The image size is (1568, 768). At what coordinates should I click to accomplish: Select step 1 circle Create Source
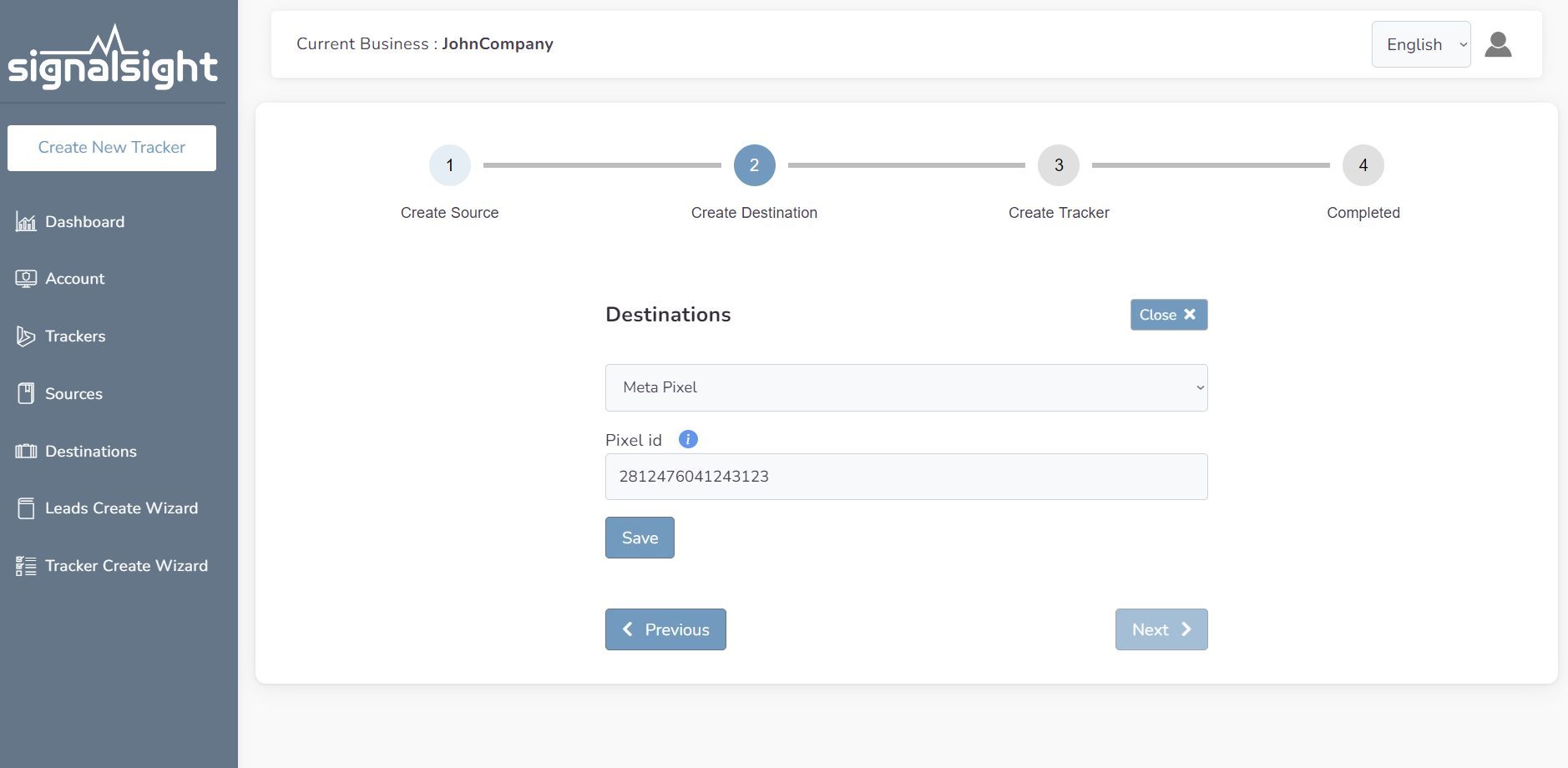450,165
